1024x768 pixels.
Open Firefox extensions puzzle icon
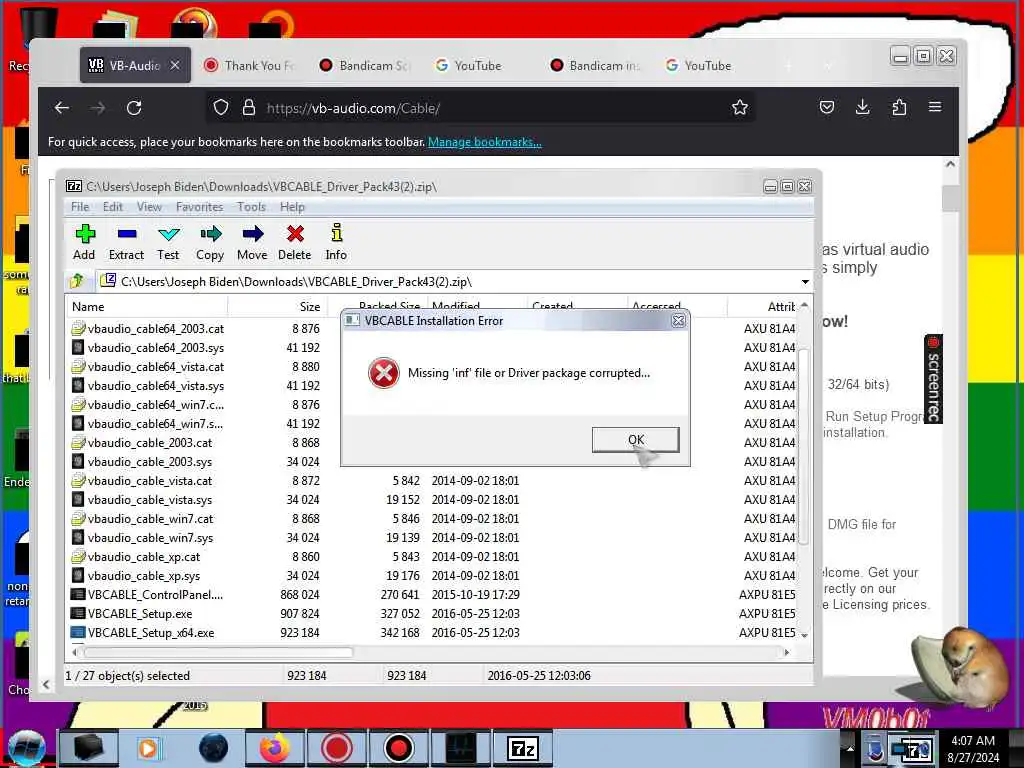click(x=899, y=107)
